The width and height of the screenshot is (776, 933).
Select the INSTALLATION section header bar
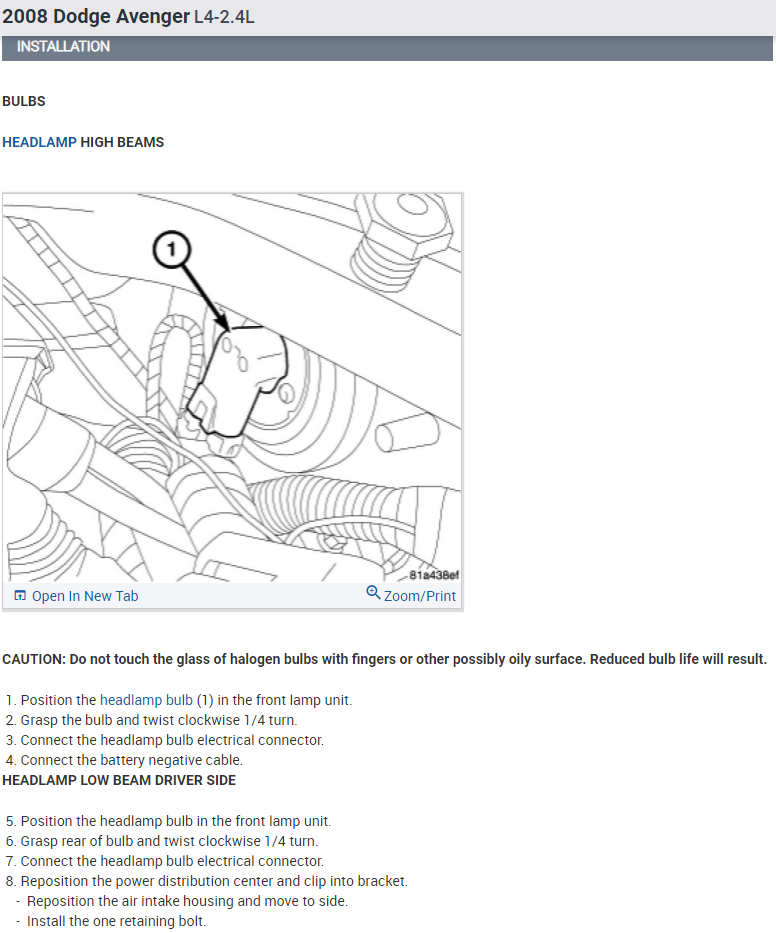pyautogui.click(x=387, y=47)
